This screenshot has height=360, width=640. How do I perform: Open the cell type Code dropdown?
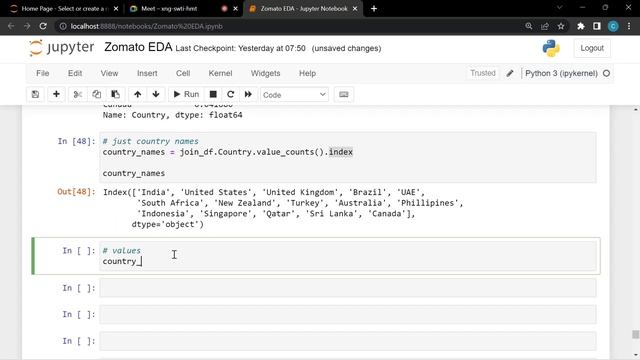point(294,95)
